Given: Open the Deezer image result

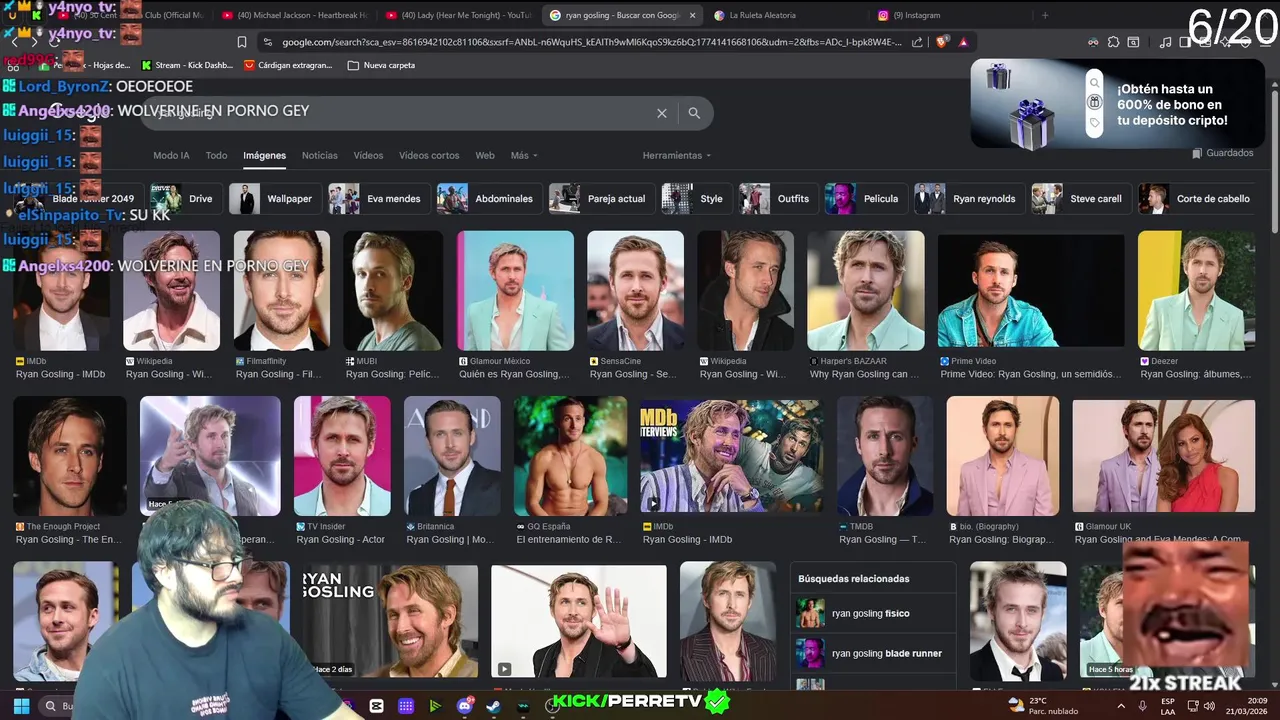Looking at the screenshot, I should (x=1197, y=291).
